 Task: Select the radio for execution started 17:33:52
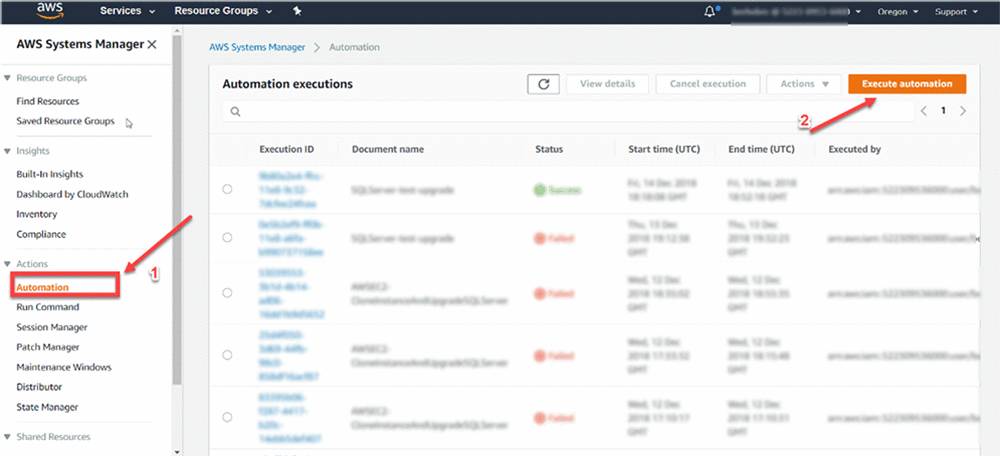(228, 355)
